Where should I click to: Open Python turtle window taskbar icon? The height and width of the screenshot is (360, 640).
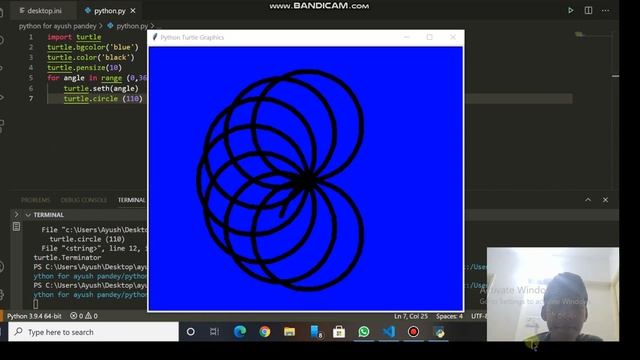(439, 332)
